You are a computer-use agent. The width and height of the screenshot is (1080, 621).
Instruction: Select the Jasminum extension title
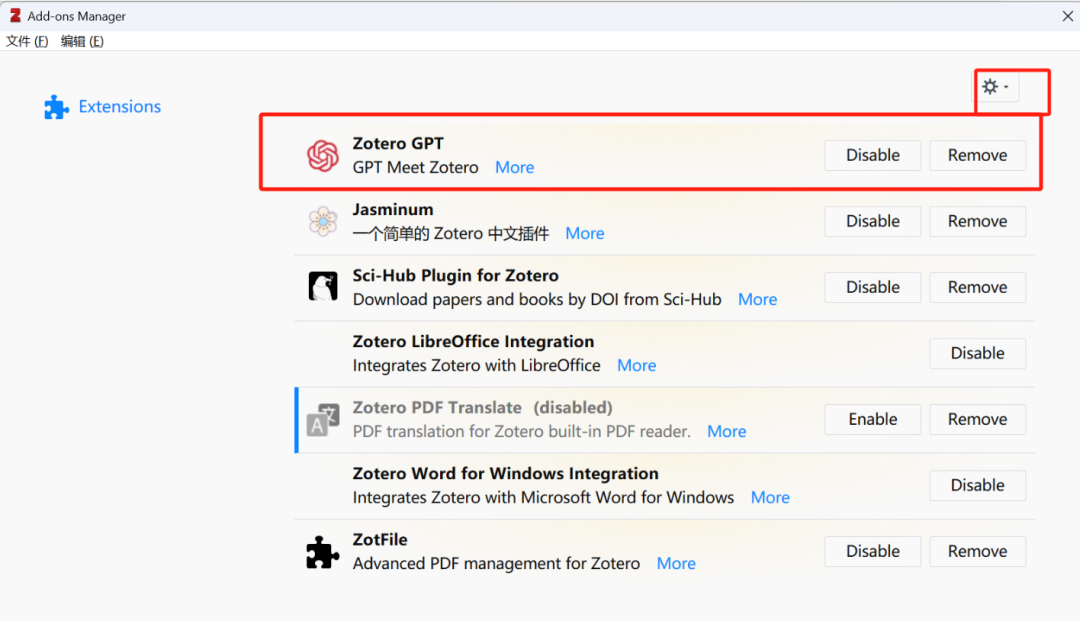(x=393, y=209)
